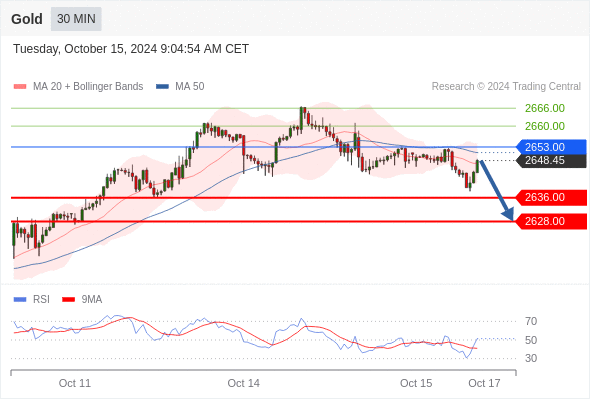The height and width of the screenshot is (400, 590).
Task: Toggle the MA 50 legend entry
Action: pos(180,87)
